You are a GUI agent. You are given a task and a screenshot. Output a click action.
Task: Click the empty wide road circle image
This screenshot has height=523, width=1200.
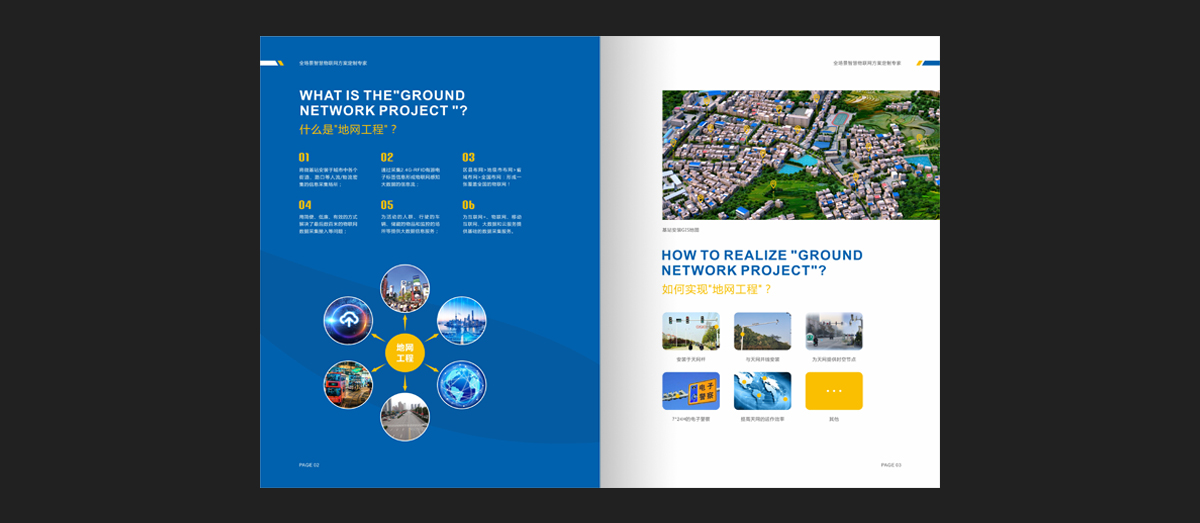click(x=405, y=417)
